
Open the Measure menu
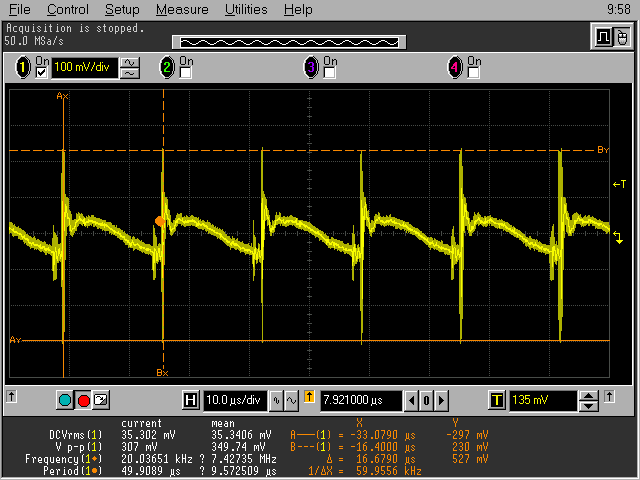(x=182, y=9)
